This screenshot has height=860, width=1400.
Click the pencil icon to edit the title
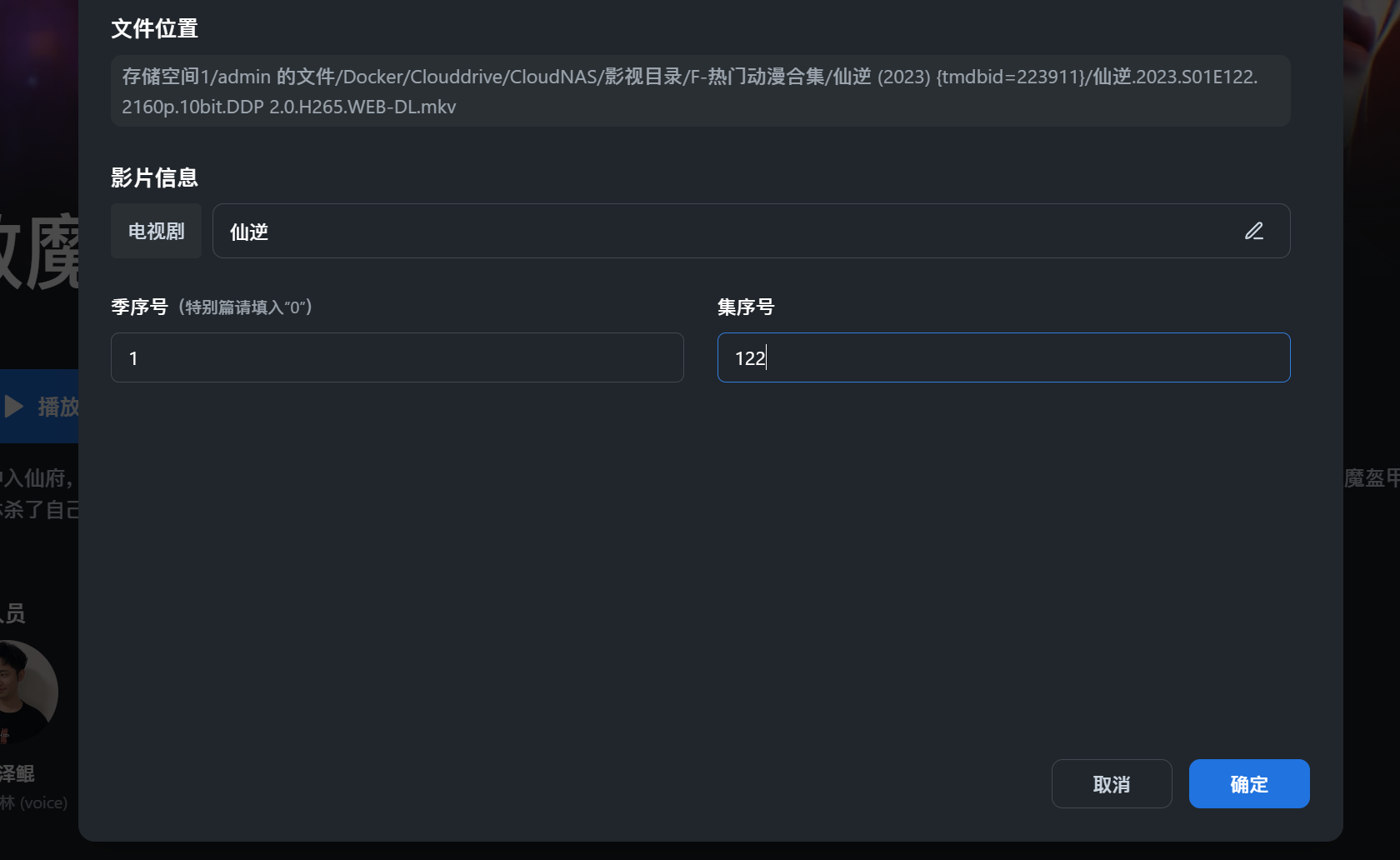click(1254, 231)
